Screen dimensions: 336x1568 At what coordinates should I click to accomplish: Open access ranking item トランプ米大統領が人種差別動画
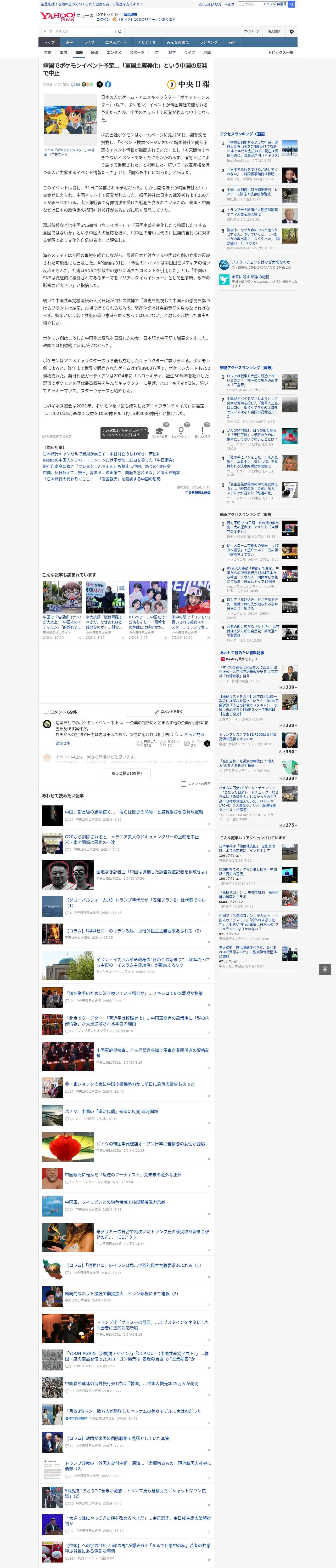[x=253, y=212]
